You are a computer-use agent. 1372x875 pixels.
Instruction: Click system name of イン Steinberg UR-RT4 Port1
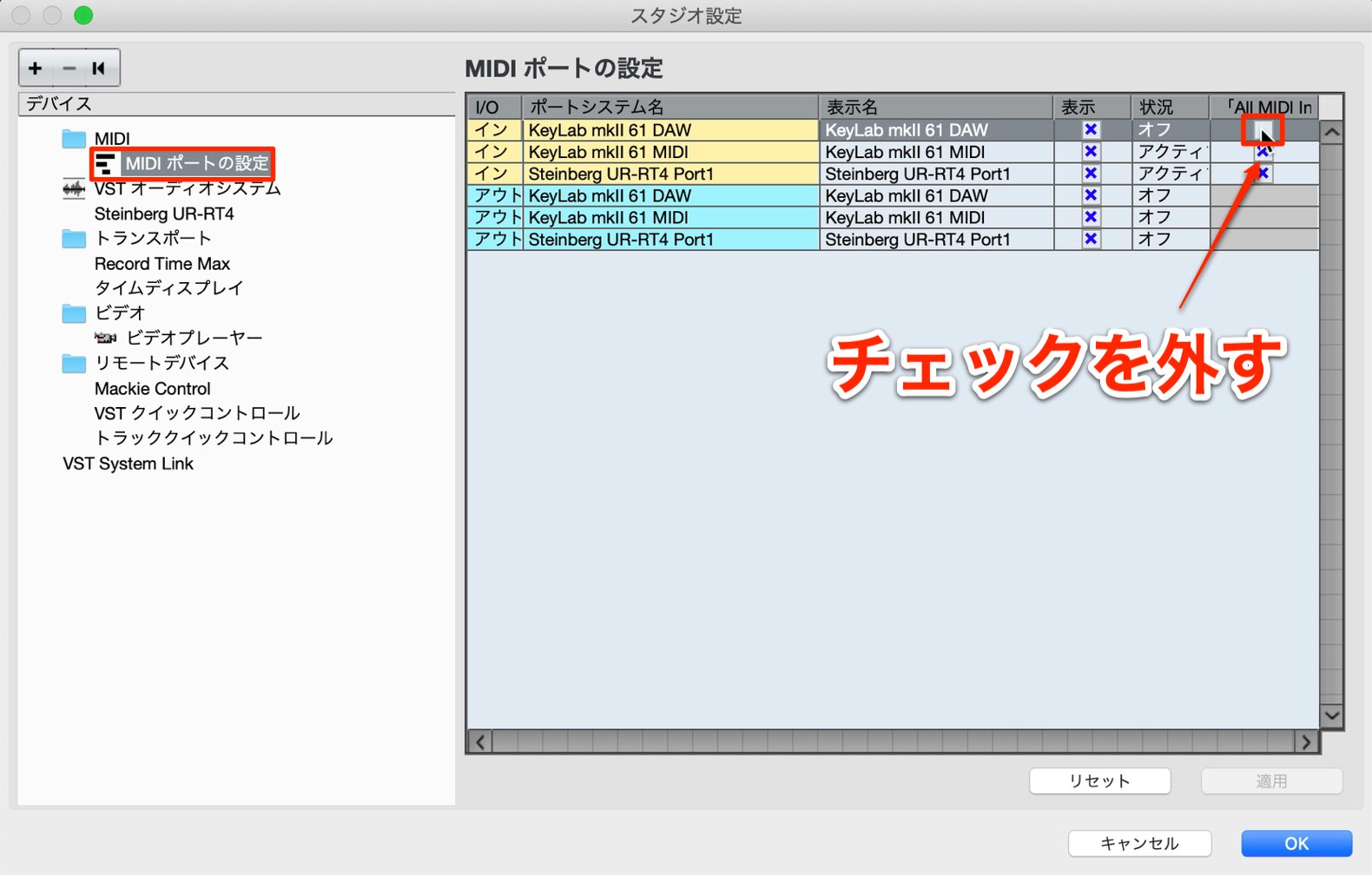coord(671,174)
